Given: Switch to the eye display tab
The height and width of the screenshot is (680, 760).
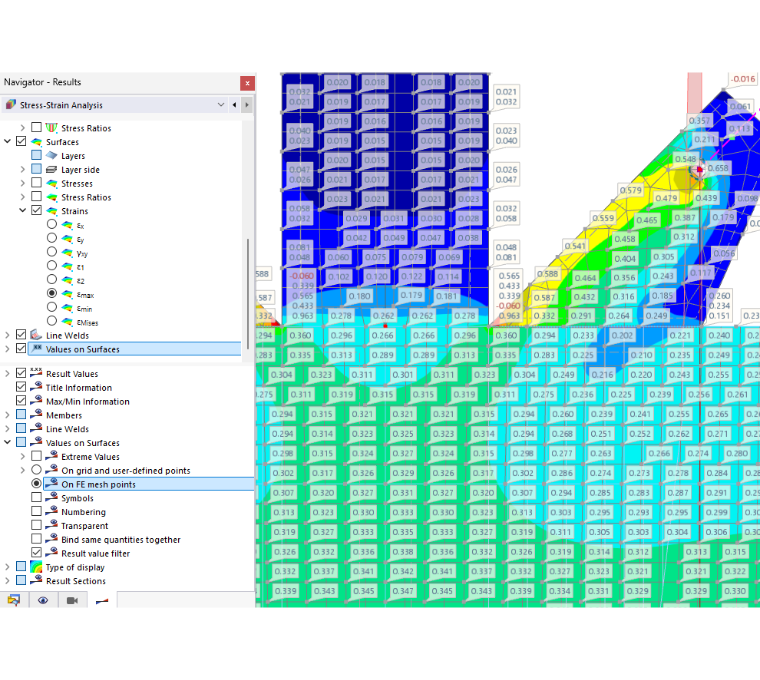Looking at the screenshot, I should tap(43, 600).
